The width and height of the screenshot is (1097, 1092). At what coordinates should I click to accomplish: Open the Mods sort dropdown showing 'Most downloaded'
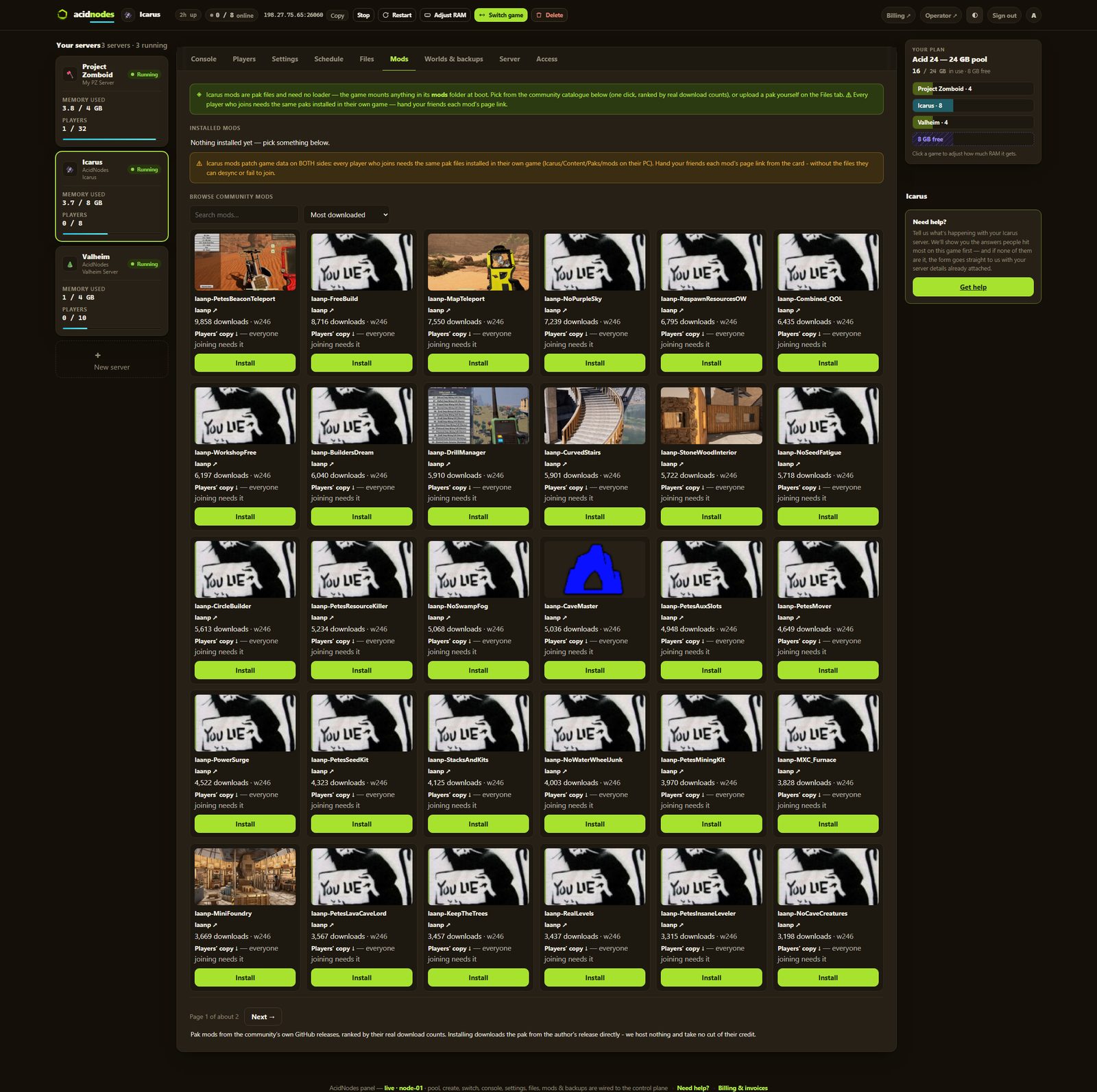tap(346, 215)
